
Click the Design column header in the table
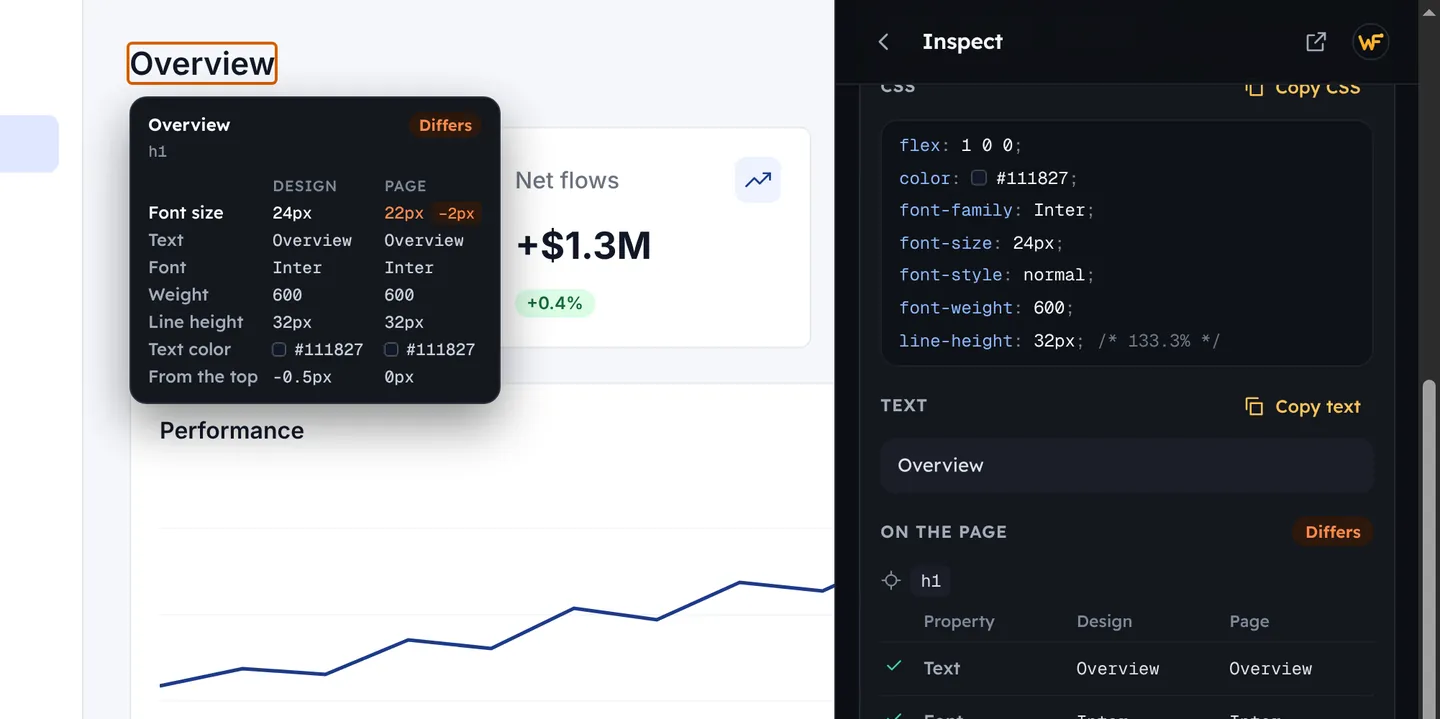(x=1104, y=621)
